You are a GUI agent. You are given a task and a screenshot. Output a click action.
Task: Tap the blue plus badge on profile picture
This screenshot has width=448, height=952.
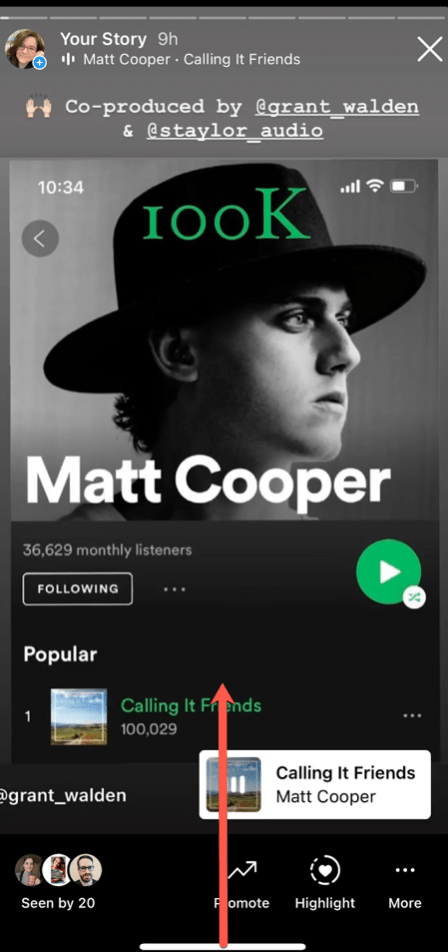point(39,63)
